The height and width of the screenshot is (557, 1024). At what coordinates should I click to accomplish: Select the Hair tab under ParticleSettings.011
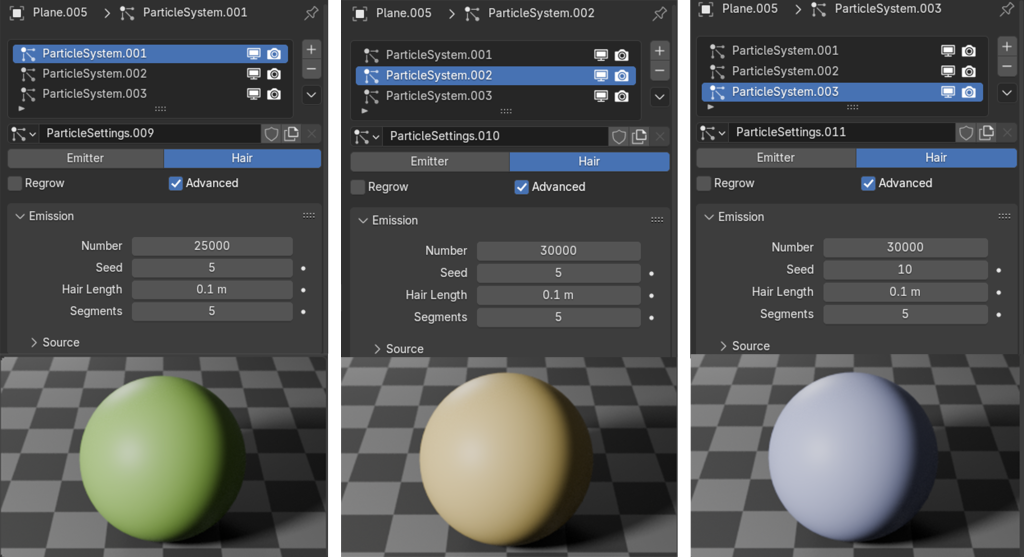coord(936,157)
